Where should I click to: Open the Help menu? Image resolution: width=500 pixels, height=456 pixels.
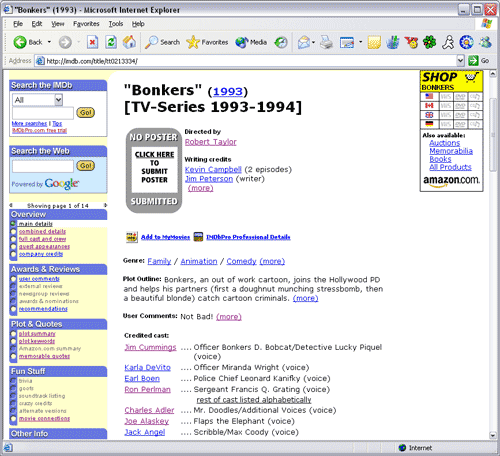138,24
